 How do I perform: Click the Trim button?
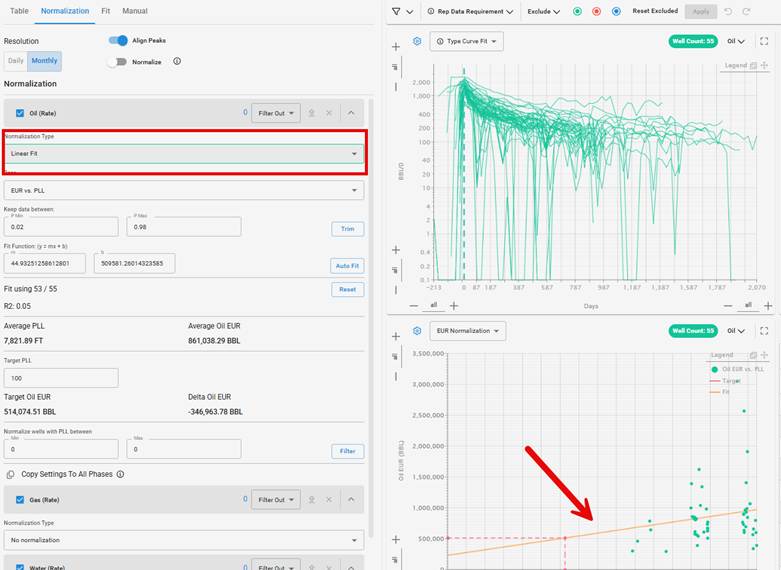pos(347,229)
